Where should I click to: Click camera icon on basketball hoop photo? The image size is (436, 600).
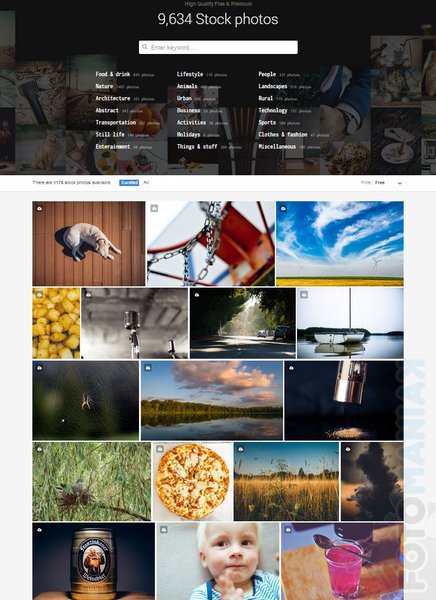click(154, 208)
